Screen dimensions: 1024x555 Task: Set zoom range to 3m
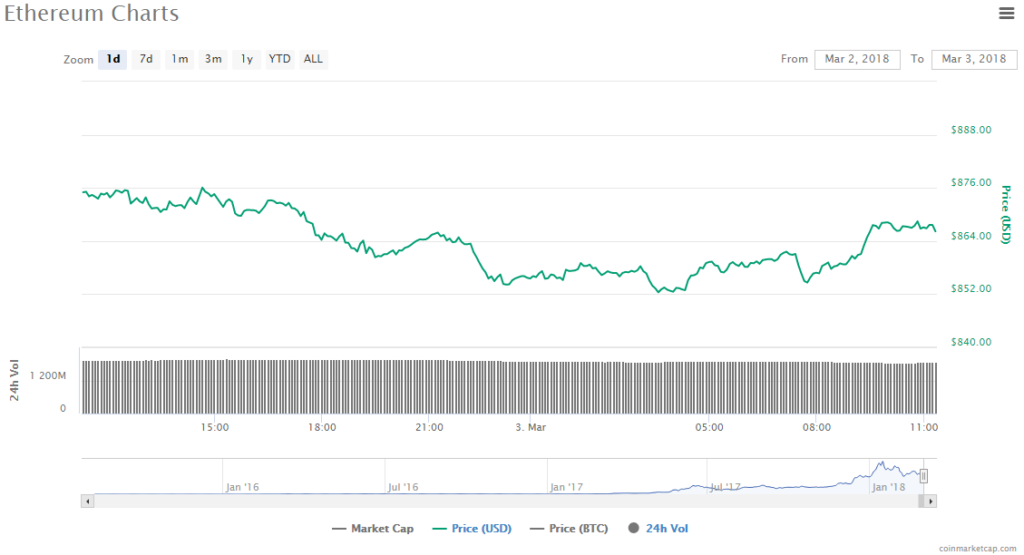click(213, 59)
